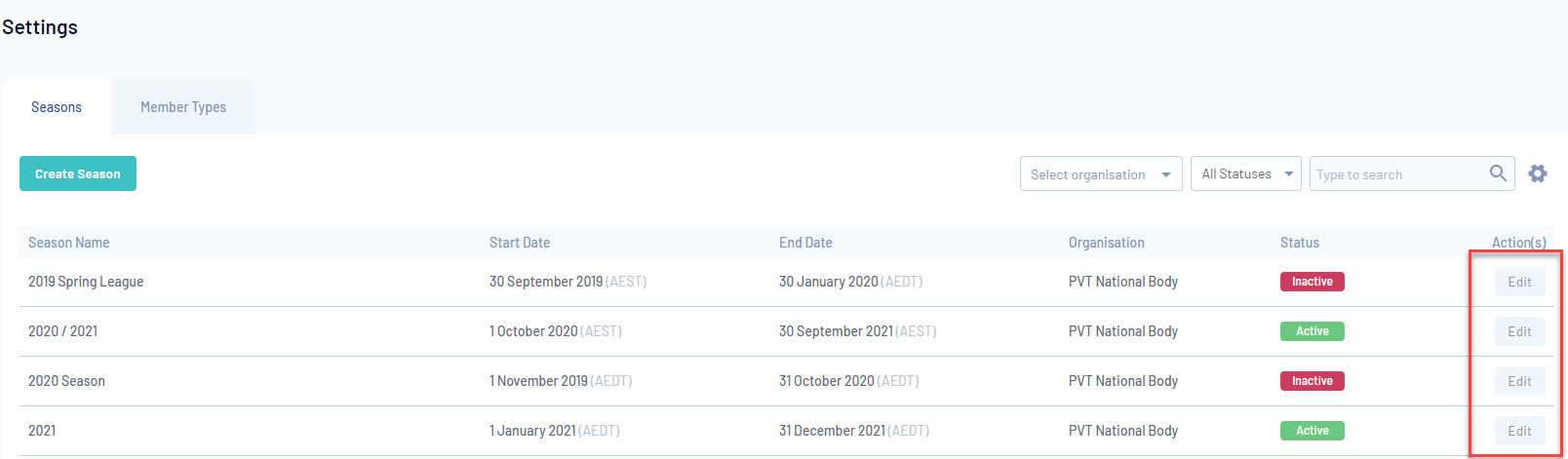1568x459 pixels.
Task: Open the Select organisation dropdown
Action: pos(1100,174)
